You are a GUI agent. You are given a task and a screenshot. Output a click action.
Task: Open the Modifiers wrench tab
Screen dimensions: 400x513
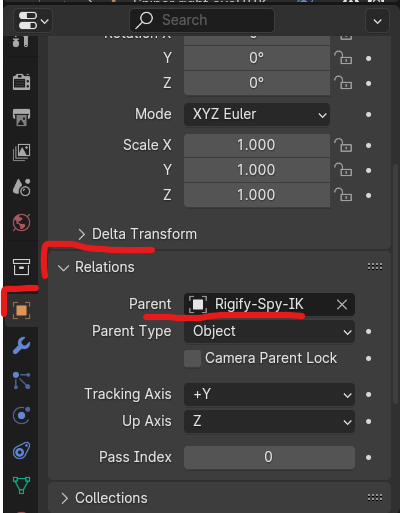coord(22,345)
